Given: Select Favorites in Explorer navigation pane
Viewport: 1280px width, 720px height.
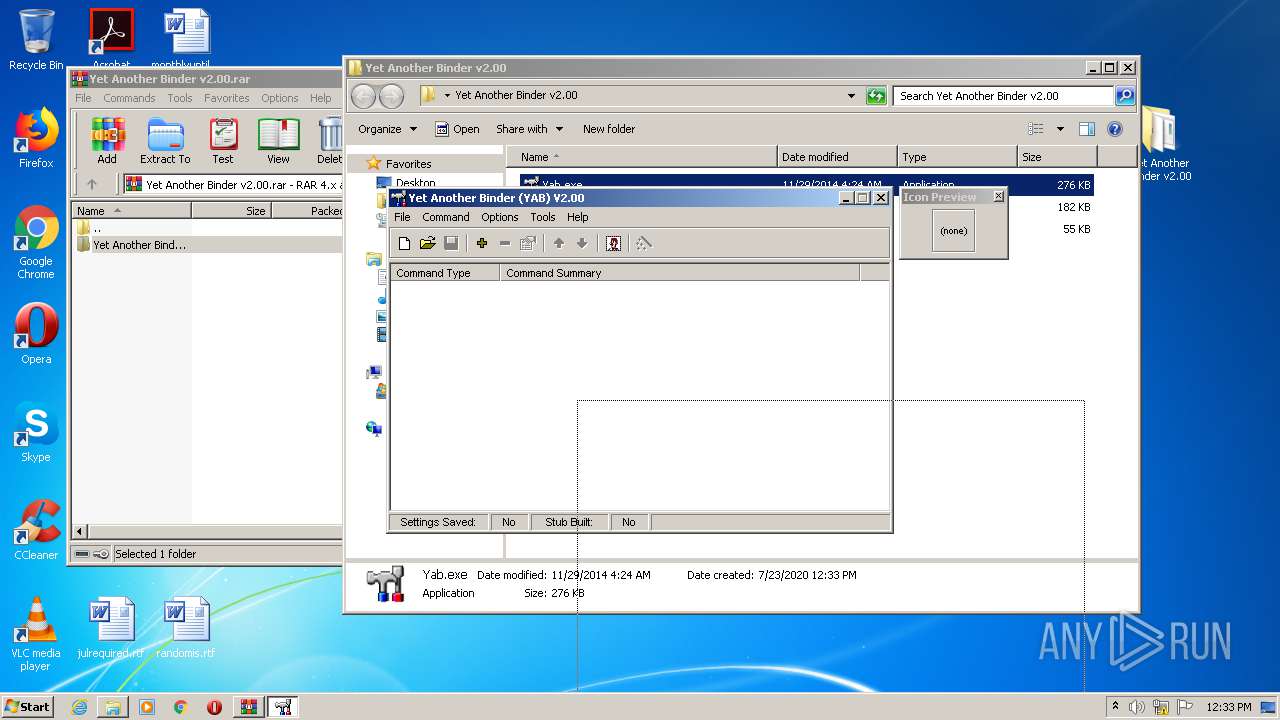Looking at the screenshot, I should [408, 163].
